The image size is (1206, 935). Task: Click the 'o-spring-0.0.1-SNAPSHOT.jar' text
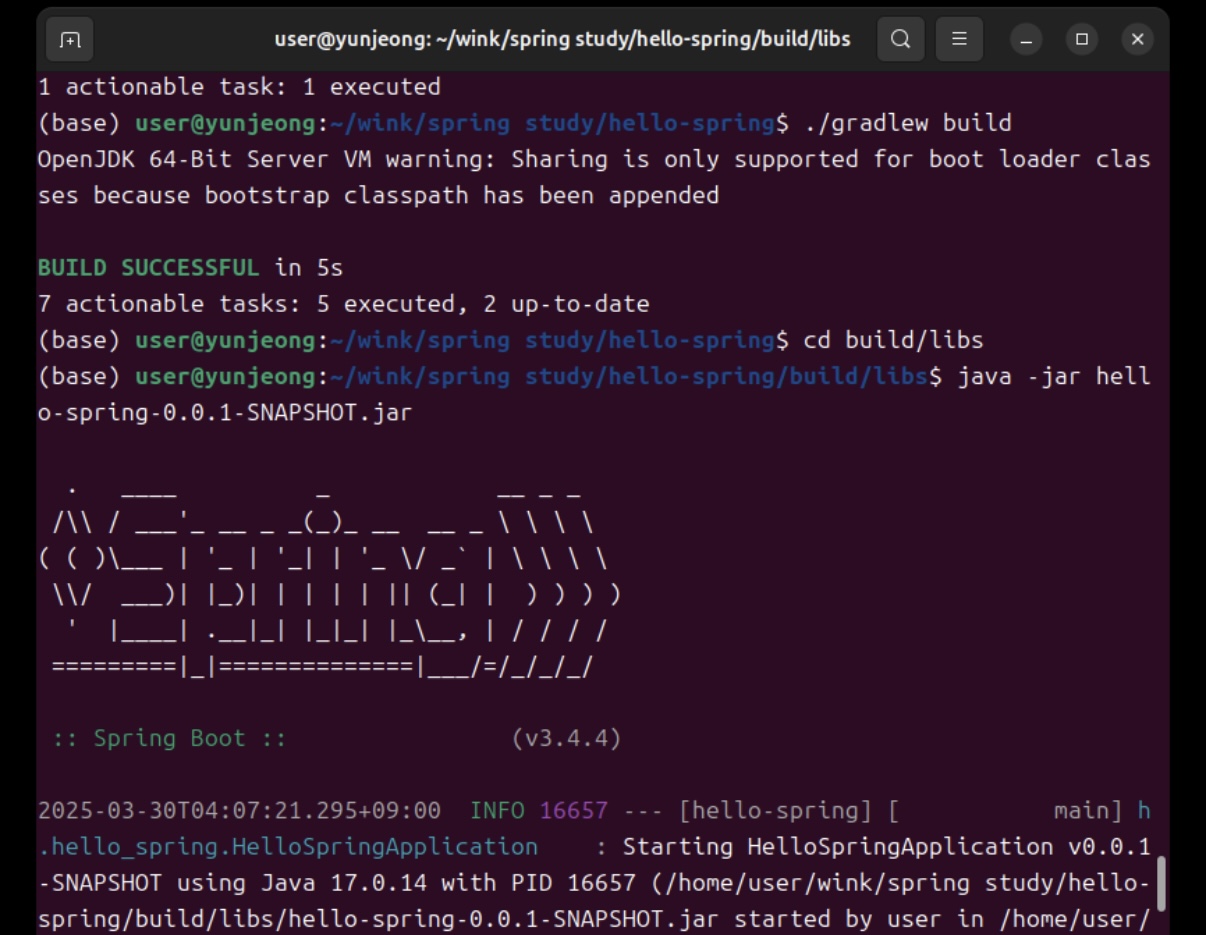point(225,412)
